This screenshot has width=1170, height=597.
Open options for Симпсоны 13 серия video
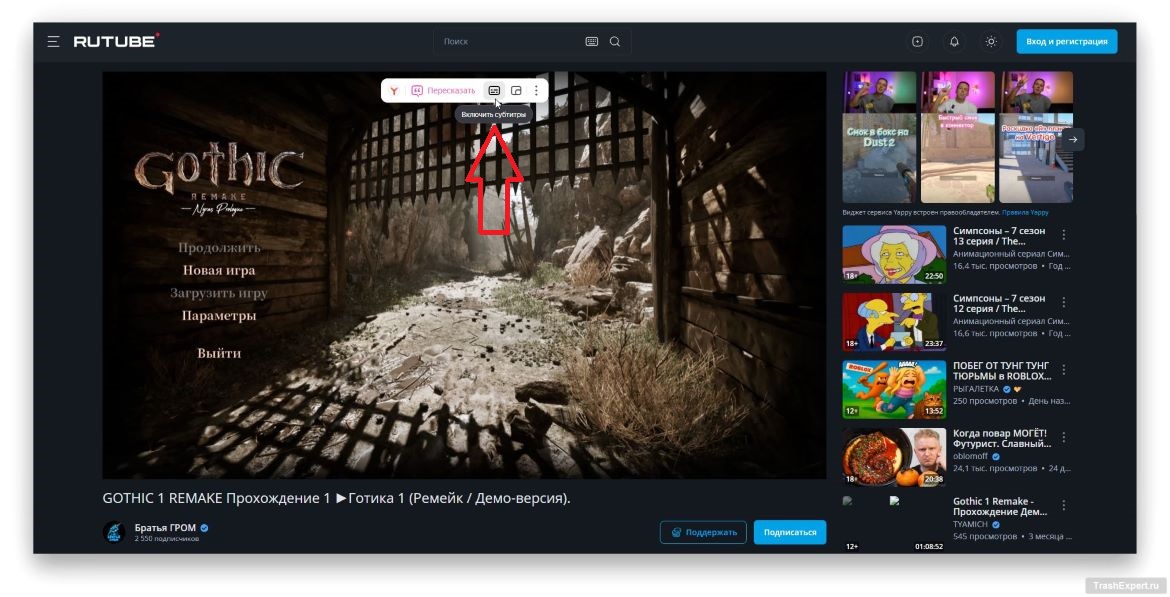(x=1064, y=235)
